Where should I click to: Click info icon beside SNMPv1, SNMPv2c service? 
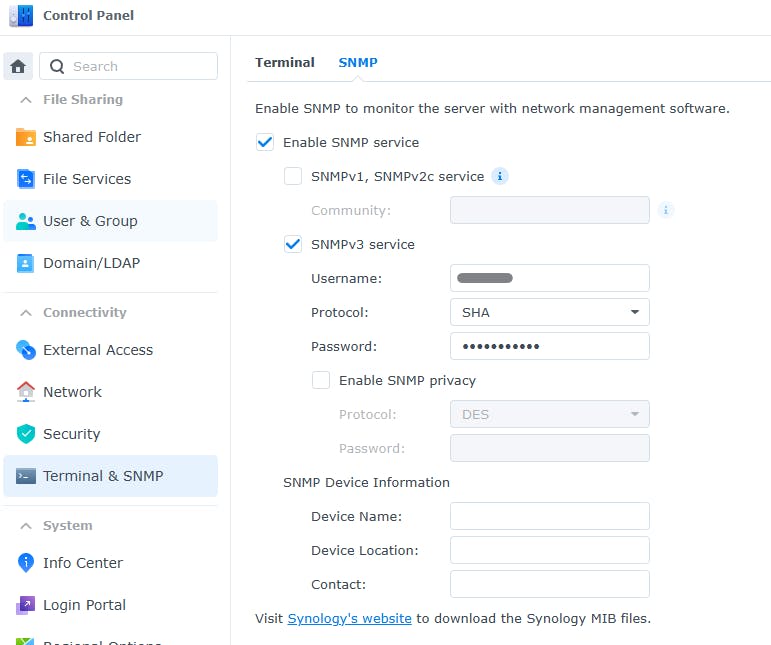(x=500, y=176)
